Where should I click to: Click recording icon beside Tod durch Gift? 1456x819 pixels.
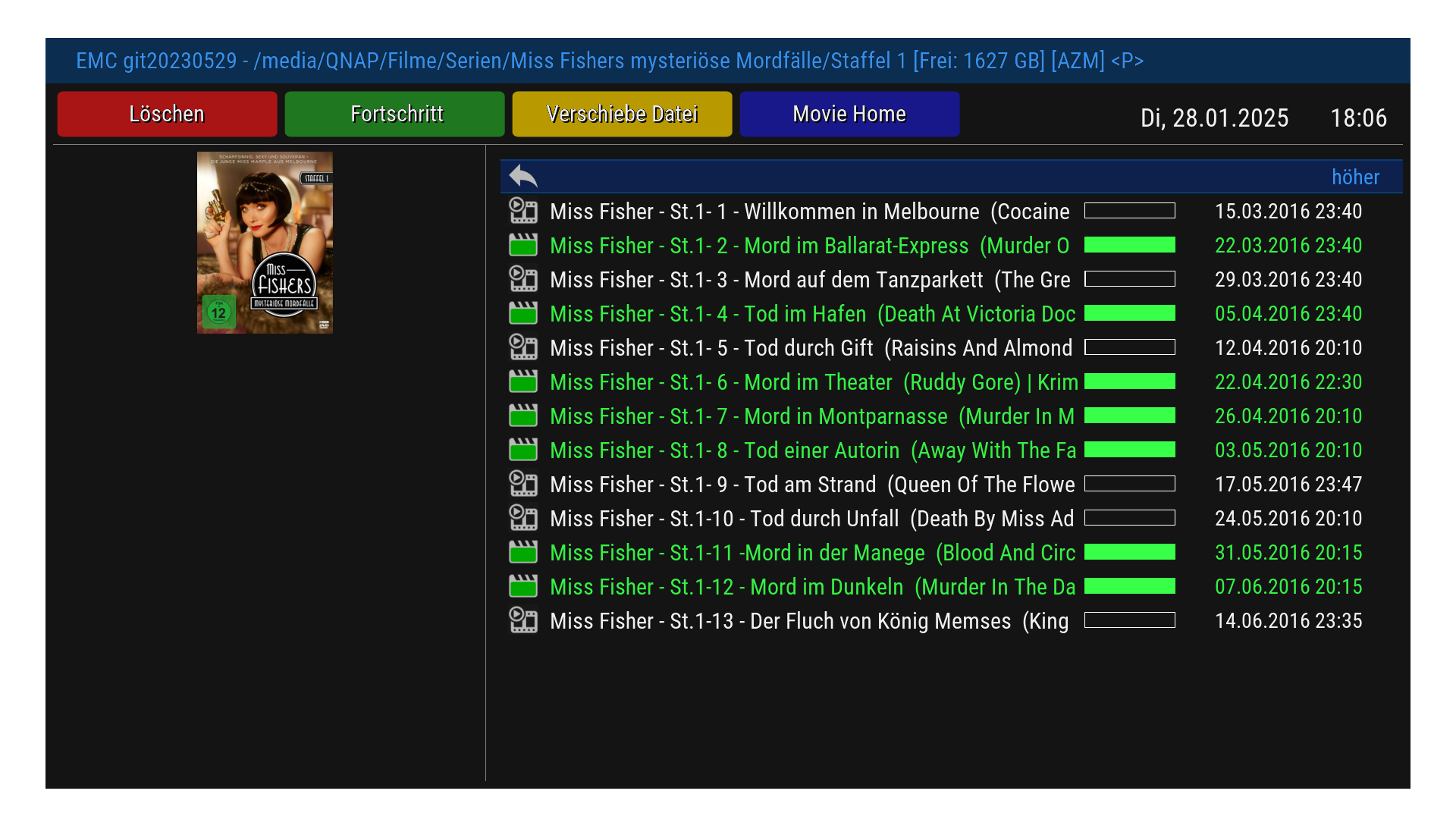(x=523, y=347)
